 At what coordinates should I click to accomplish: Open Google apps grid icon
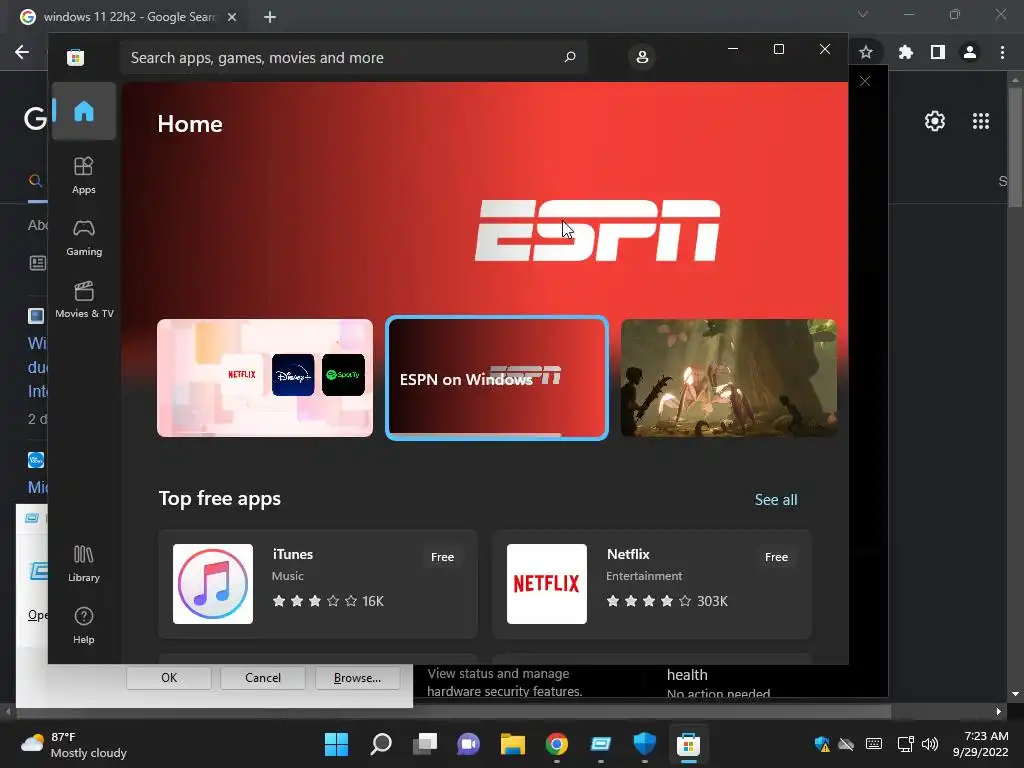[x=981, y=121]
